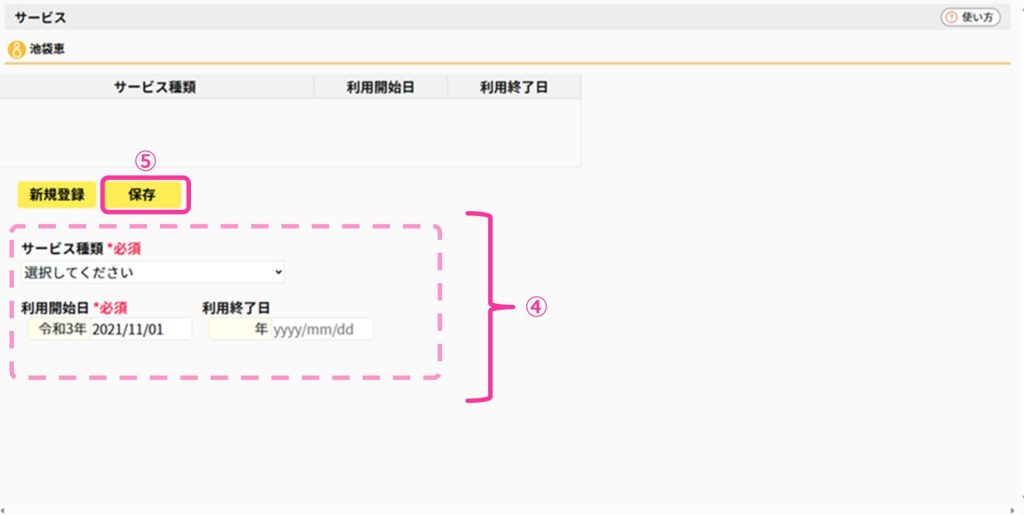The image size is (1024, 515).
Task: Click the 利用開始日 column header
Action: pos(381,87)
